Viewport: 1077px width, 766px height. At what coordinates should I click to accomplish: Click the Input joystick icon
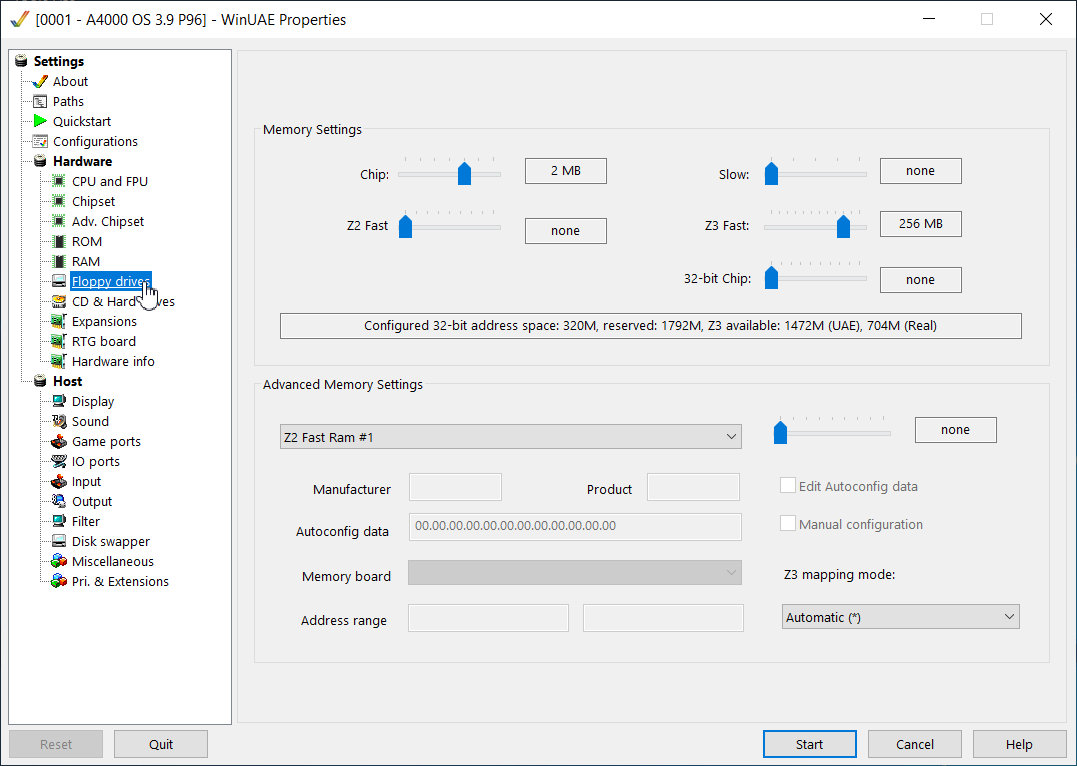coord(59,481)
